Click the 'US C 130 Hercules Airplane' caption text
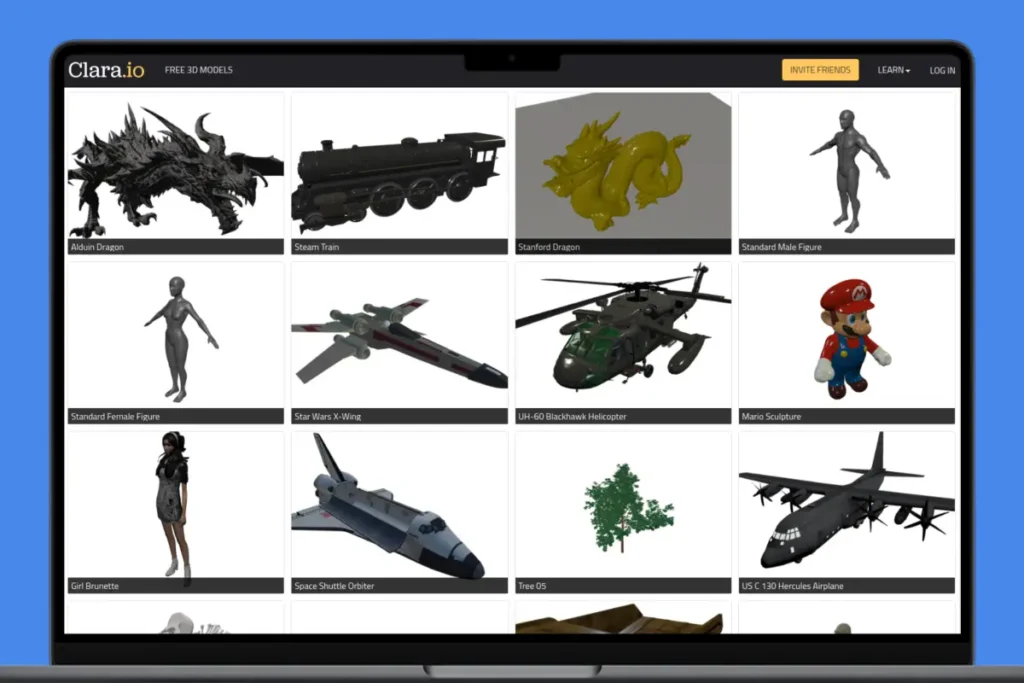Screen dimensions: 1024x683 pyautogui.click(x=793, y=586)
